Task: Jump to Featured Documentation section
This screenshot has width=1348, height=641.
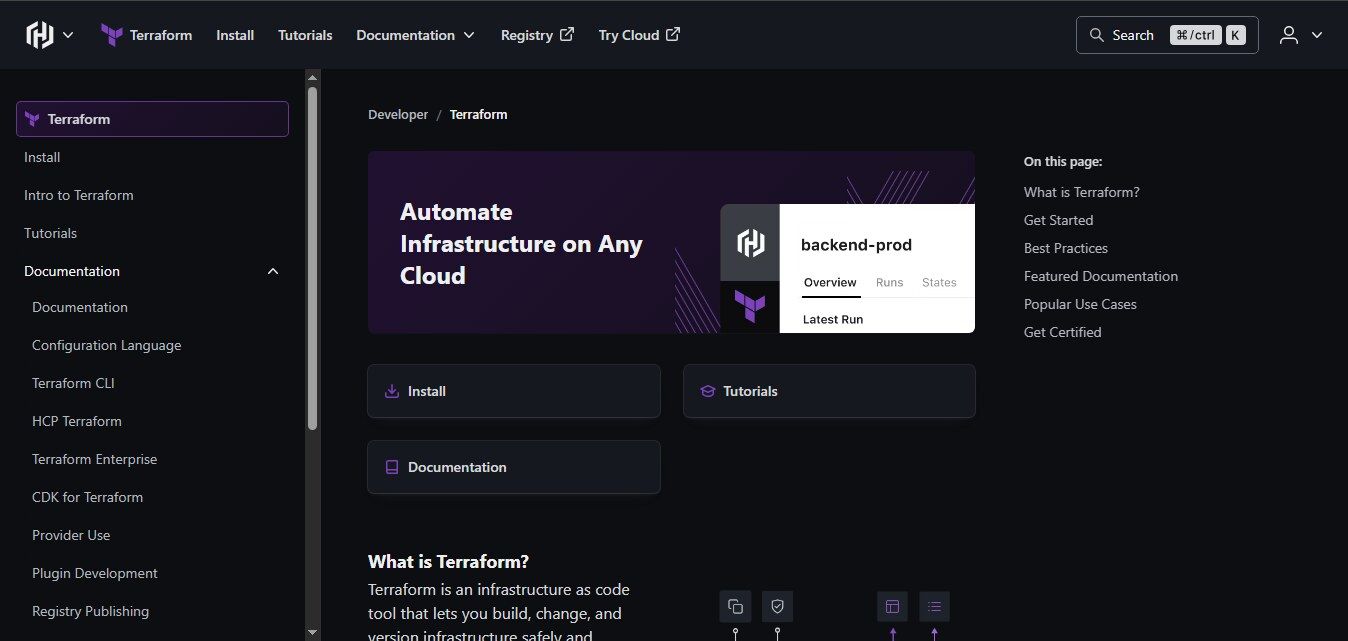Action: click(x=1101, y=276)
